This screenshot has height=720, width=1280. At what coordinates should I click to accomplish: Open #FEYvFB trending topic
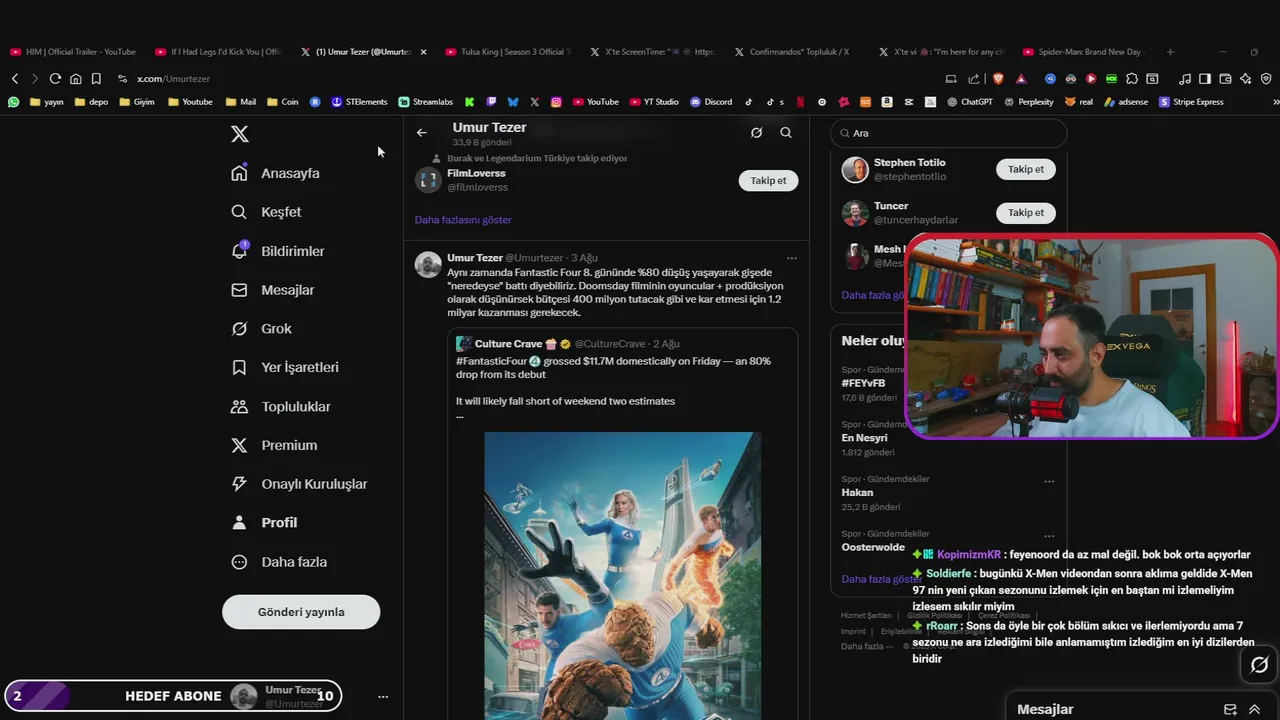(x=863, y=383)
